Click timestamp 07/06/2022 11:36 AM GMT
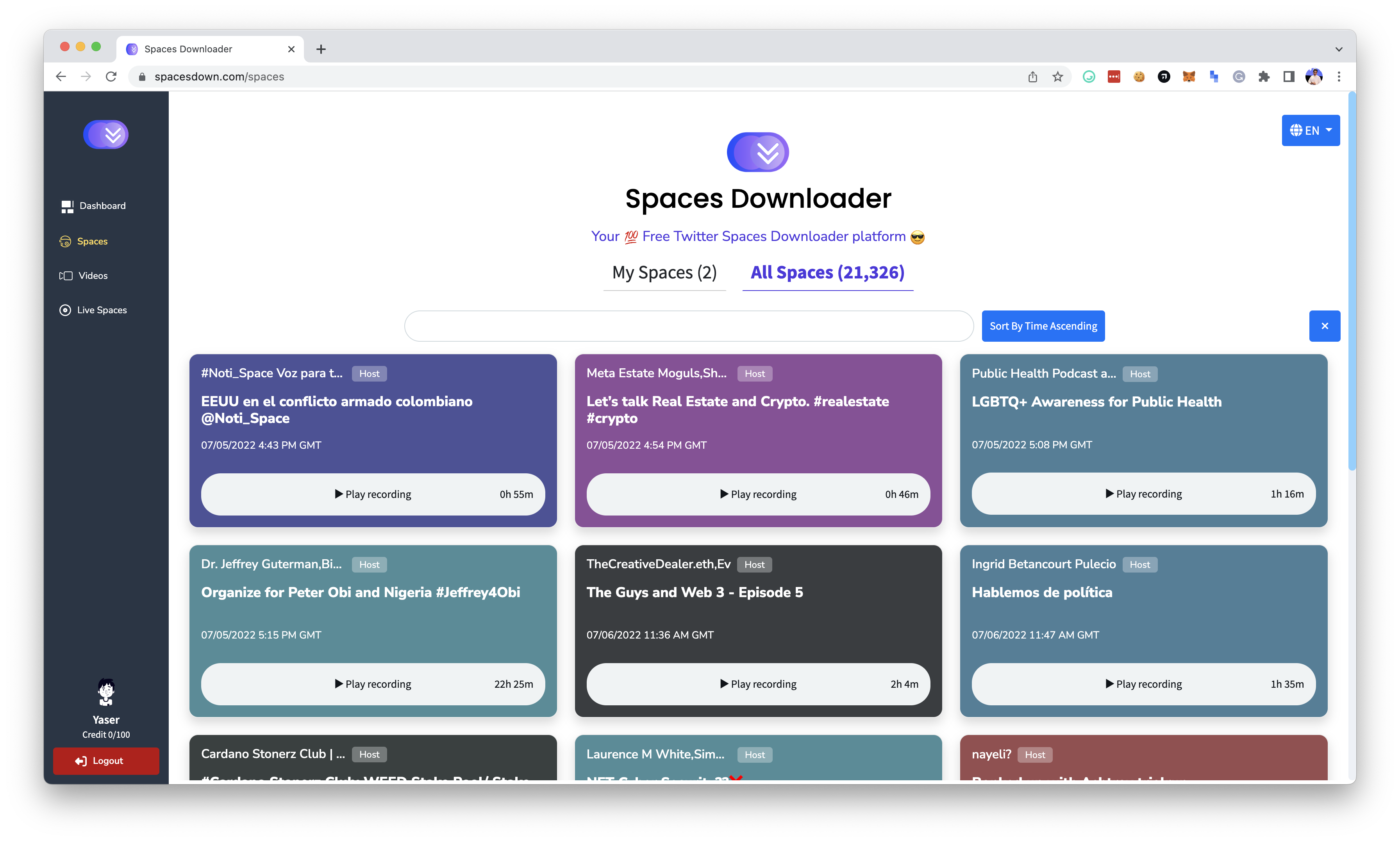The width and height of the screenshot is (1400, 842). coord(650,635)
